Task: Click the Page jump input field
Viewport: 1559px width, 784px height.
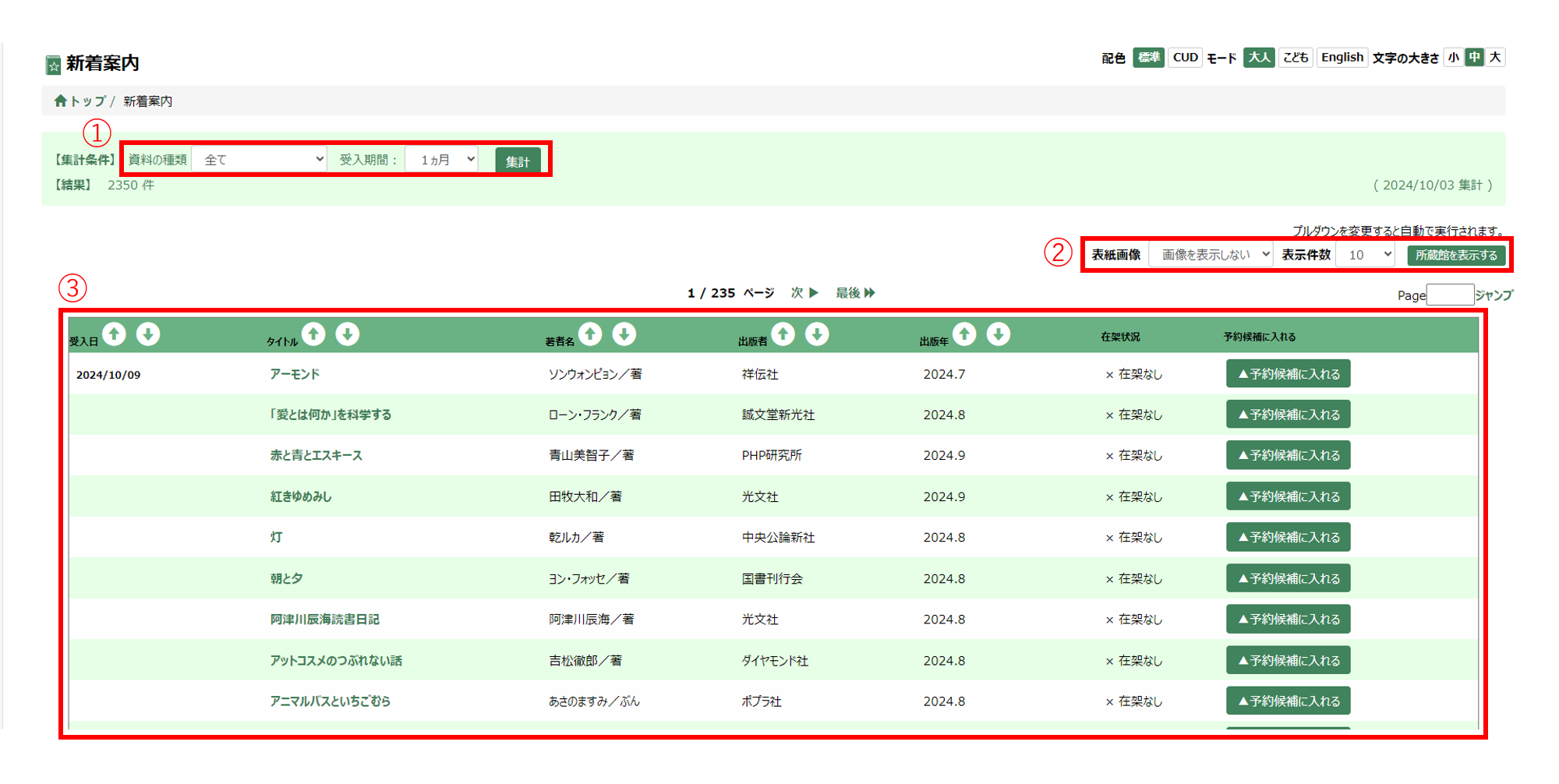Action: tap(1450, 295)
